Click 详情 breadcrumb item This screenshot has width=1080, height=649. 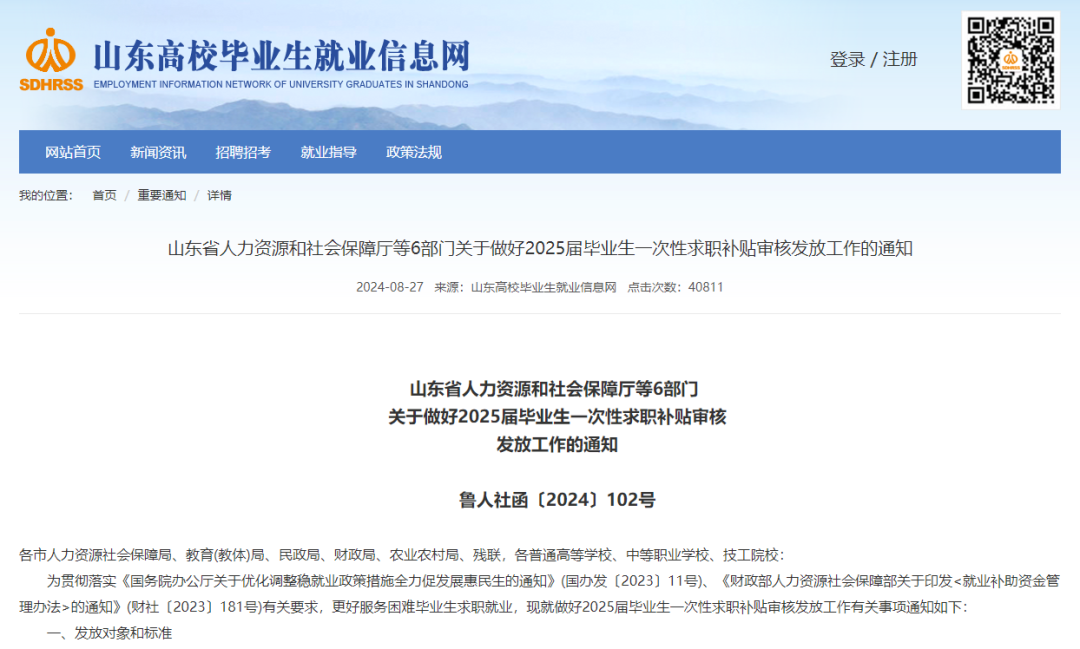[219, 196]
